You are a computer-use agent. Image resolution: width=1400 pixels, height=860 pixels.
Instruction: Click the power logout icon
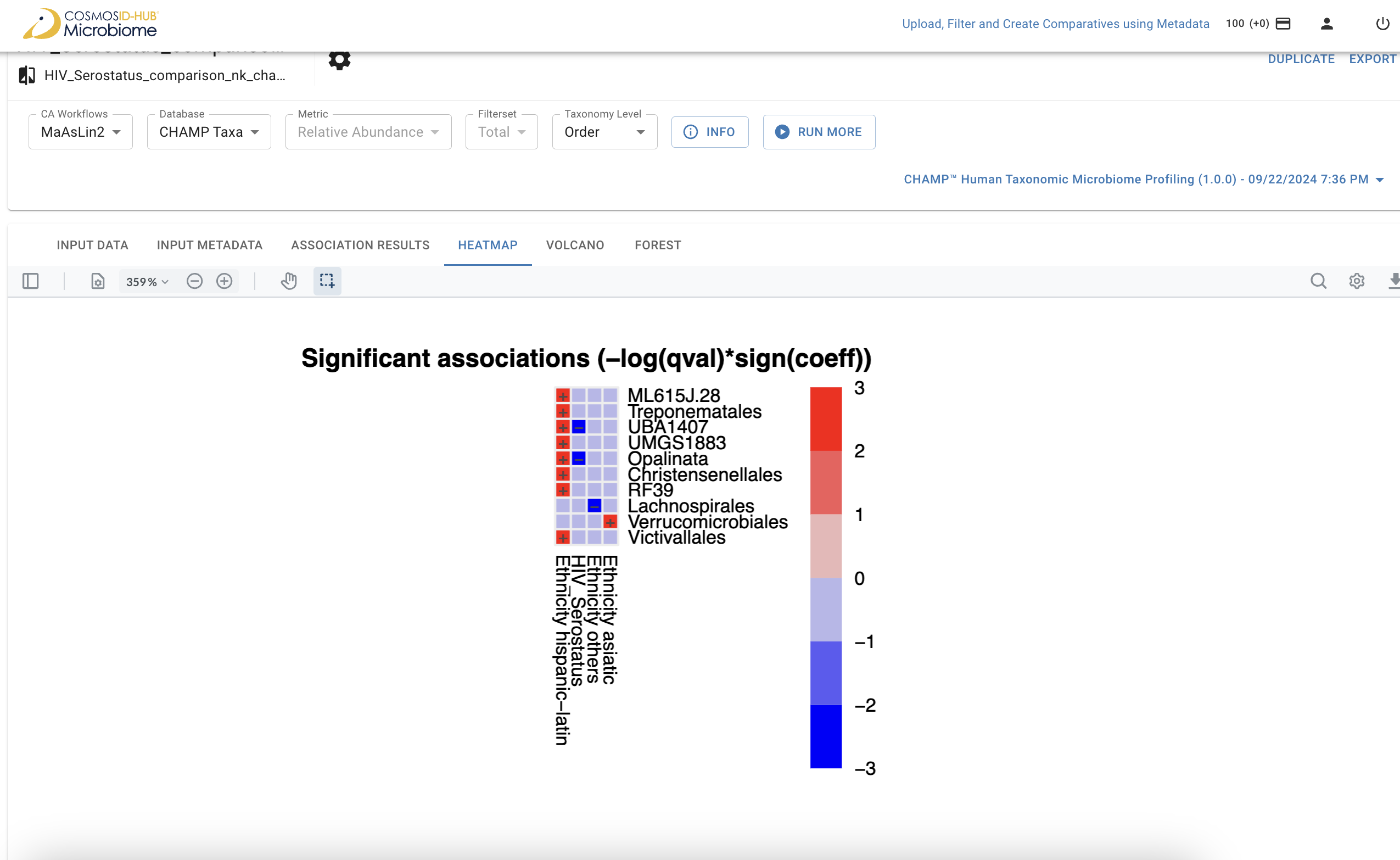tap(1382, 23)
